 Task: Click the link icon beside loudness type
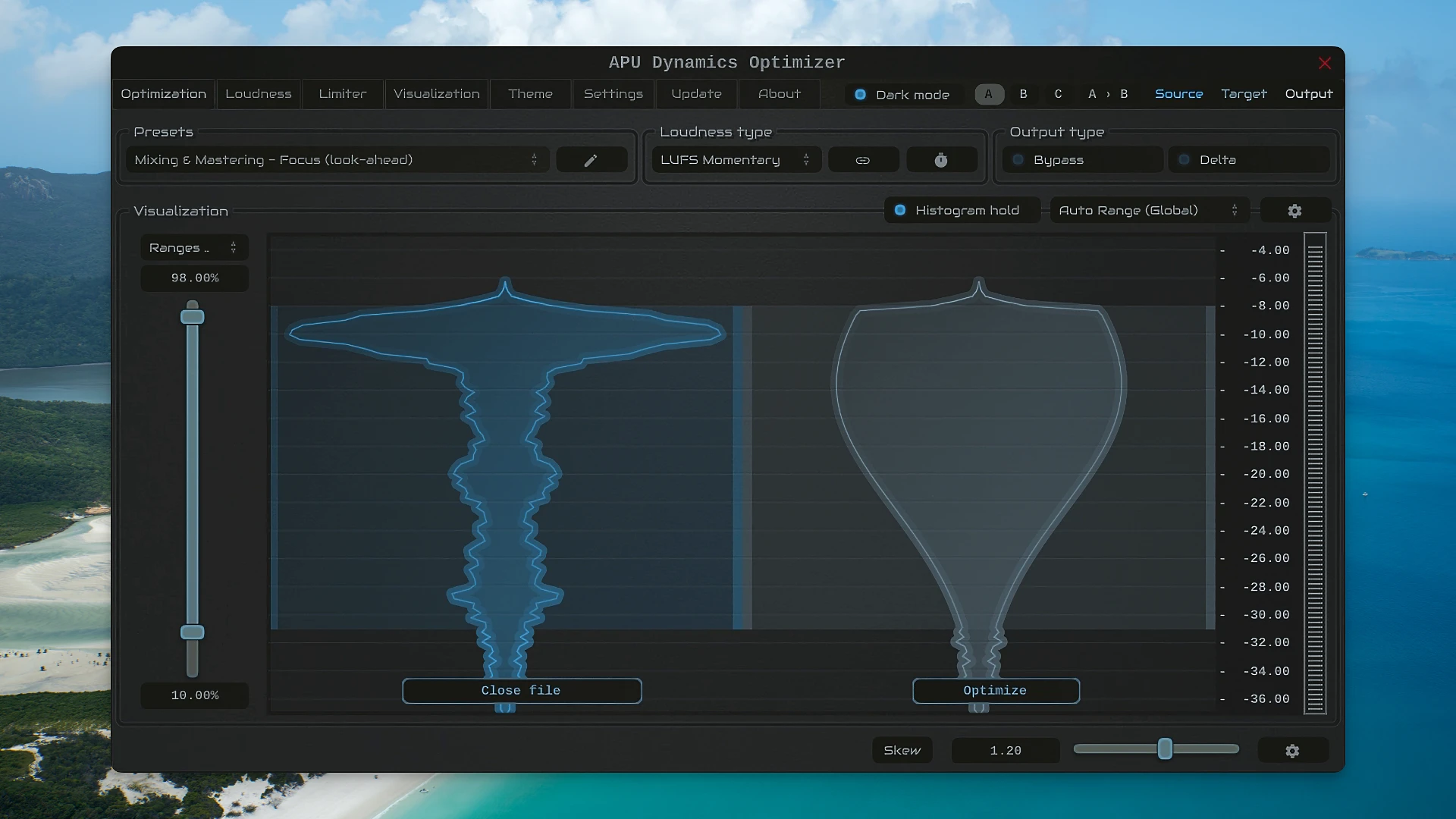[x=863, y=160]
